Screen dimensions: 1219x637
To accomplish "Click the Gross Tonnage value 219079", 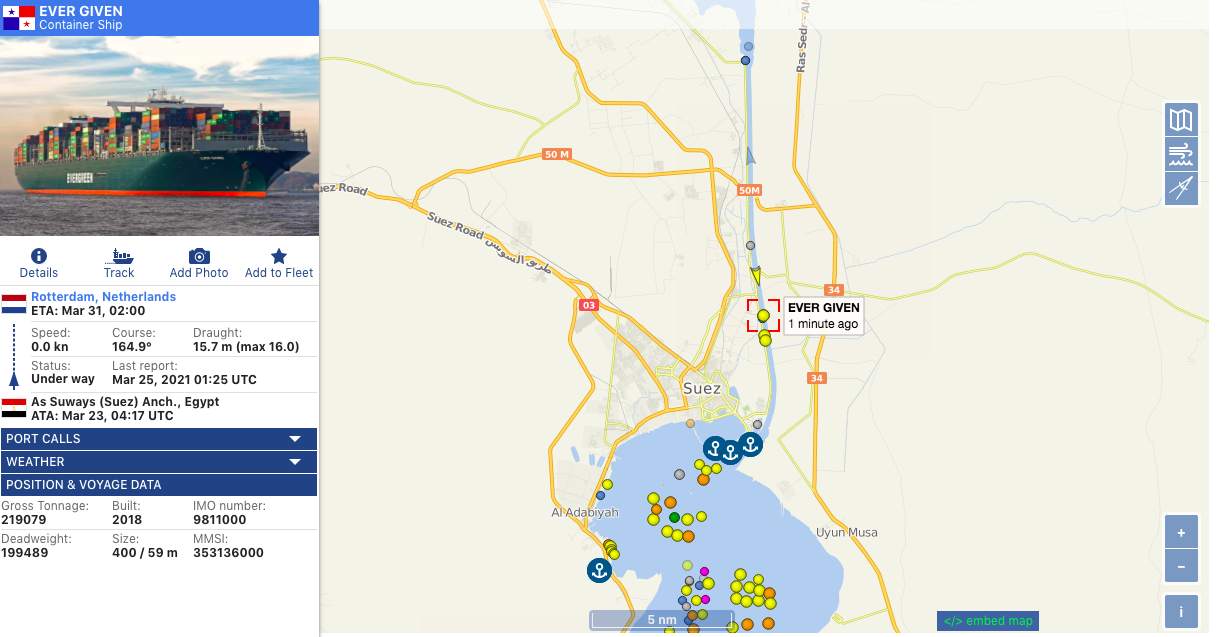I will (24, 520).
